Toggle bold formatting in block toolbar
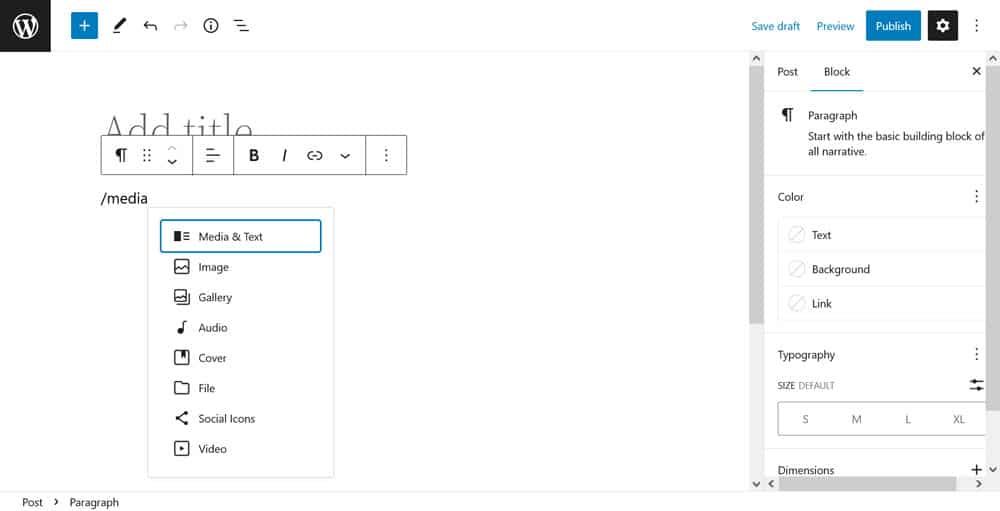The height and width of the screenshot is (511, 1000). 254,155
